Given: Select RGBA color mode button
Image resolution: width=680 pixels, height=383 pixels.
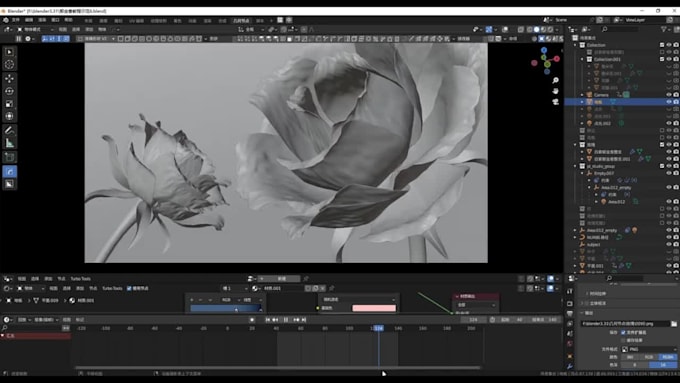Looking at the screenshot, I should (x=667, y=357).
